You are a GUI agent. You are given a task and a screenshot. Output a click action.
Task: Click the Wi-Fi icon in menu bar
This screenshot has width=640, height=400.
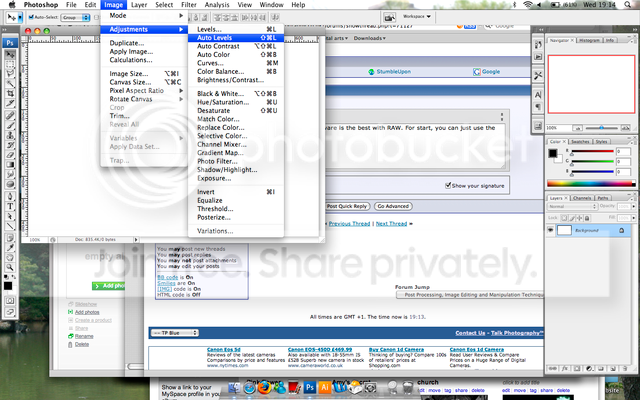pyautogui.click(x=527, y=5)
